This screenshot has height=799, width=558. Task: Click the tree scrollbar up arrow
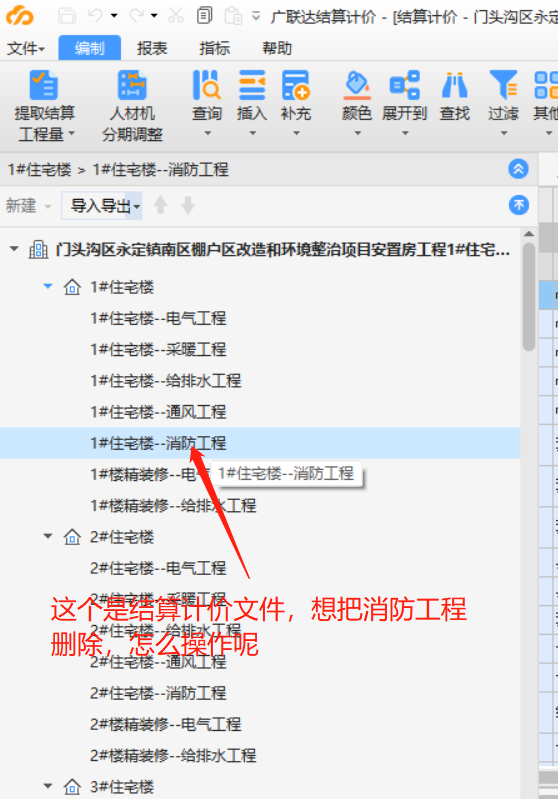529,234
